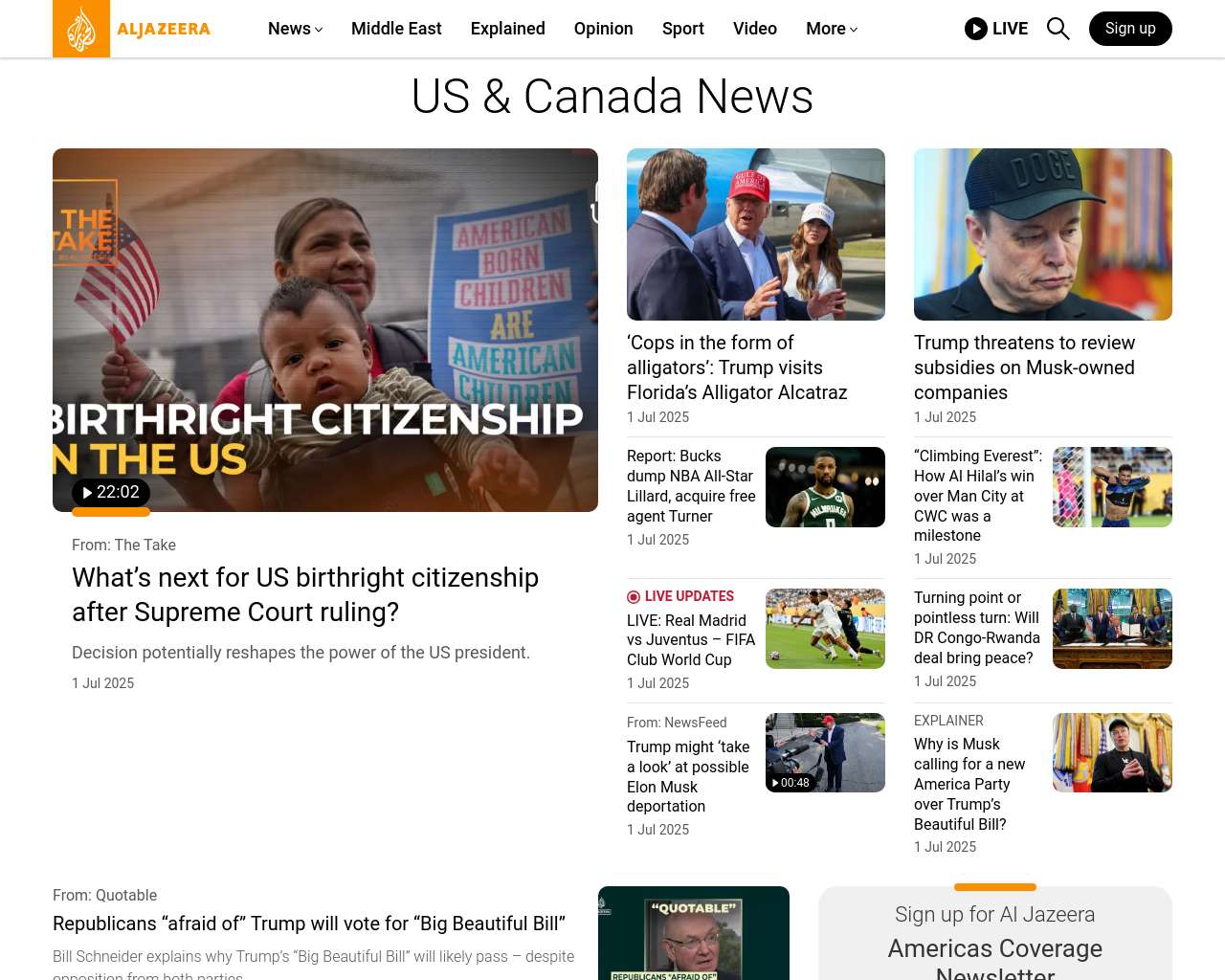Click the Sign up button
This screenshot has width=1225, height=980.
(x=1130, y=29)
